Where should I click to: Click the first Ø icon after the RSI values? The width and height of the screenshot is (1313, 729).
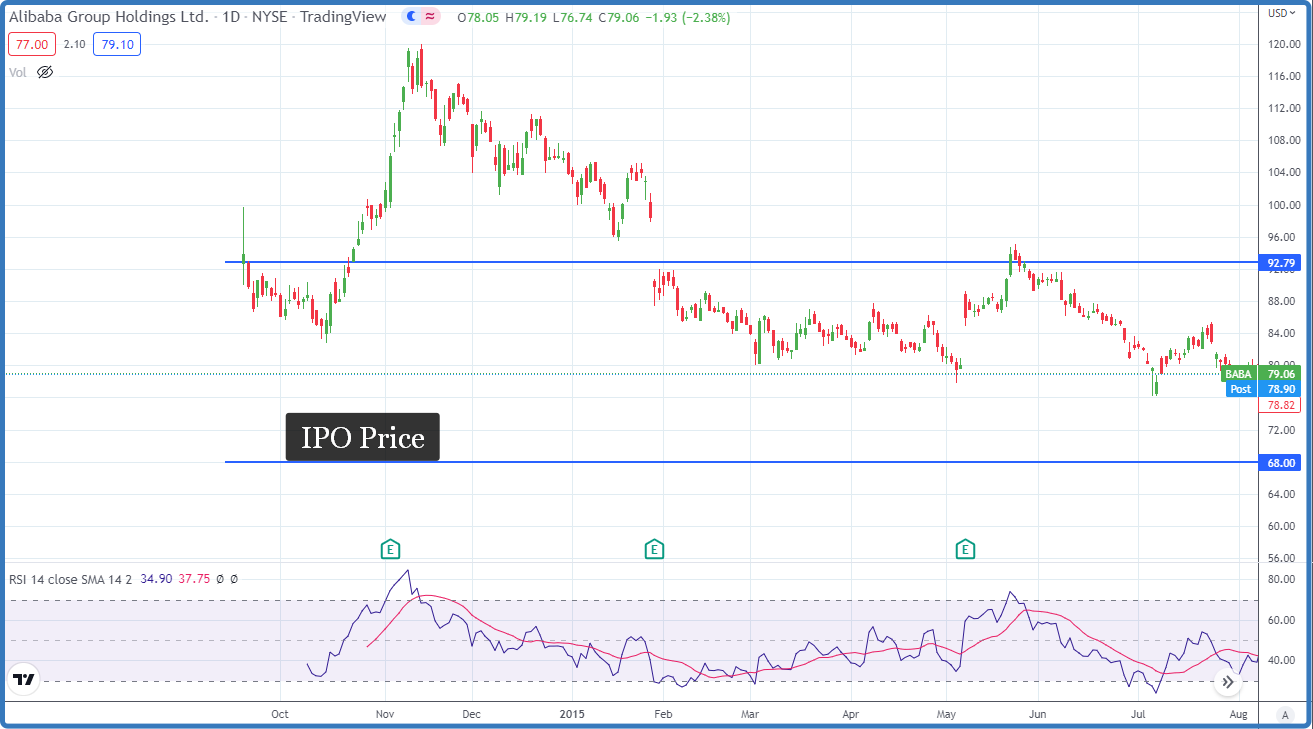[219, 579]
